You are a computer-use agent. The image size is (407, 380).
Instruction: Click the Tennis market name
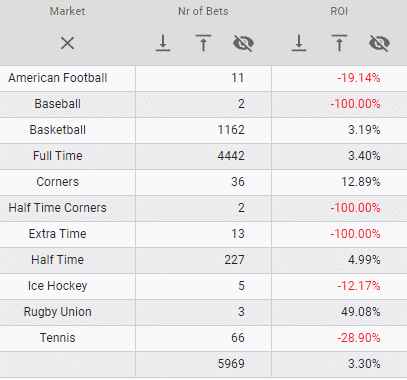[x=58, y=338]
